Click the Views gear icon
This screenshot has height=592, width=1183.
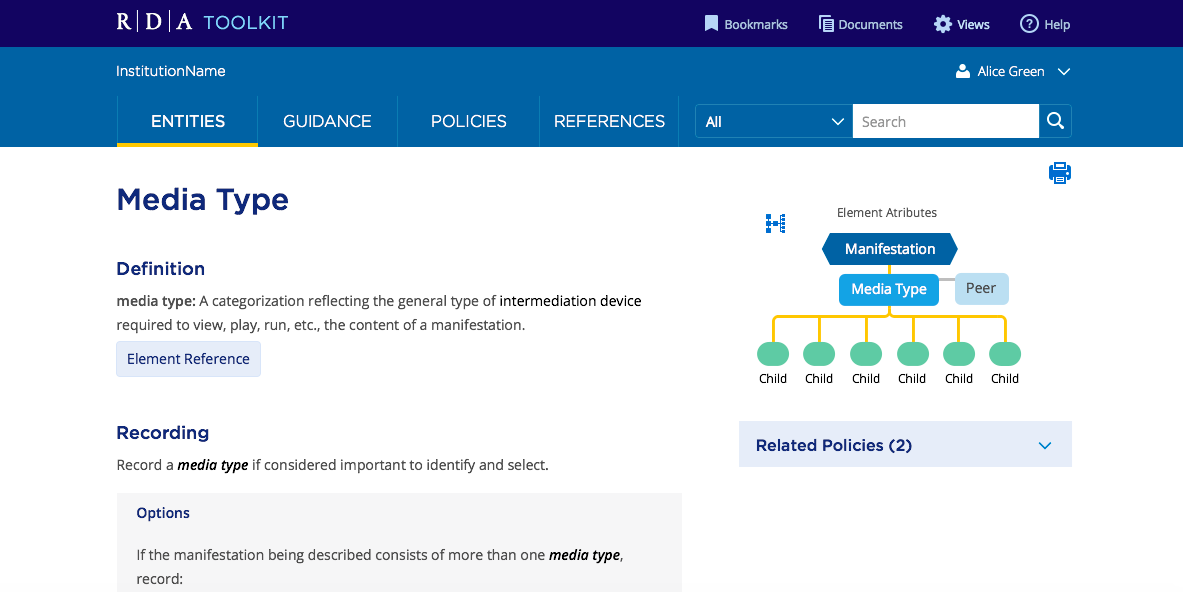coord(941,23)
